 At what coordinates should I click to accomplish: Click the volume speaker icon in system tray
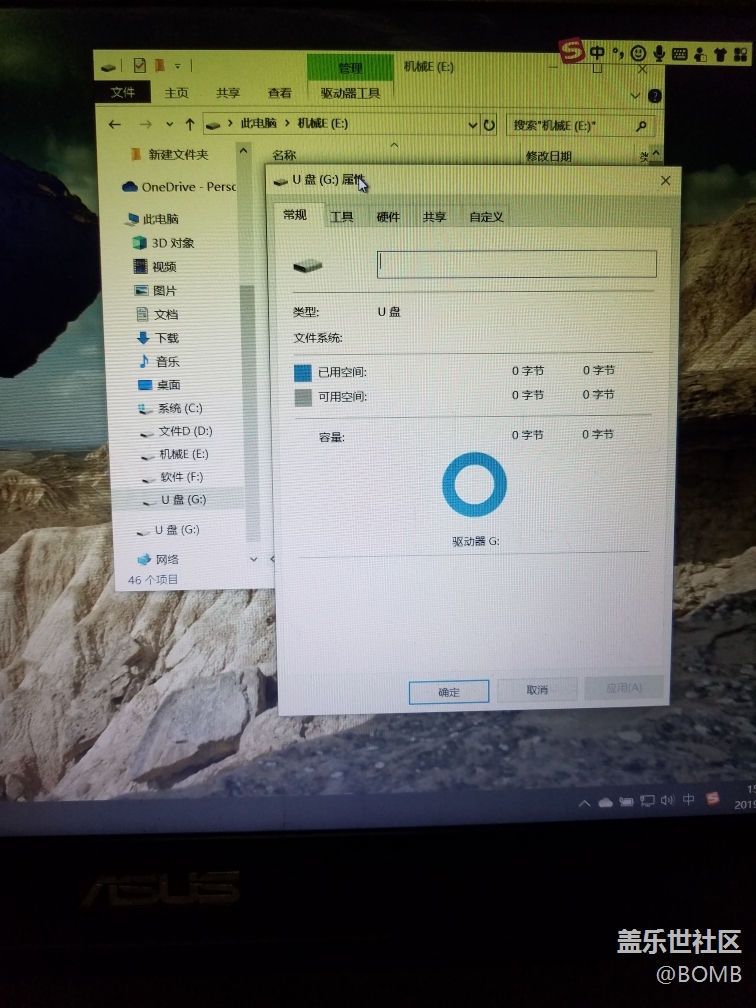coord(668,801)
